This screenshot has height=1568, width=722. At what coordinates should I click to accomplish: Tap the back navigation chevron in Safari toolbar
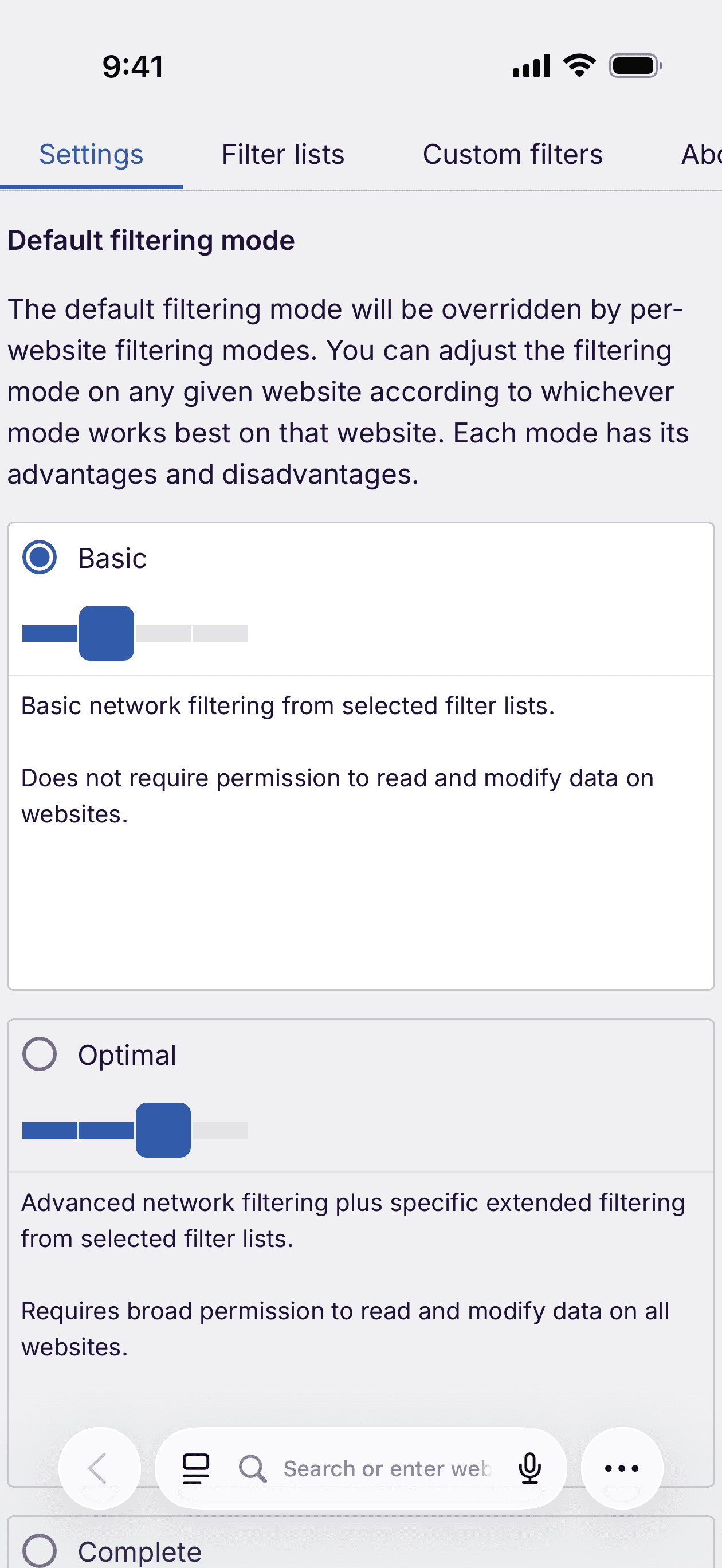[x=99, y=1468]
